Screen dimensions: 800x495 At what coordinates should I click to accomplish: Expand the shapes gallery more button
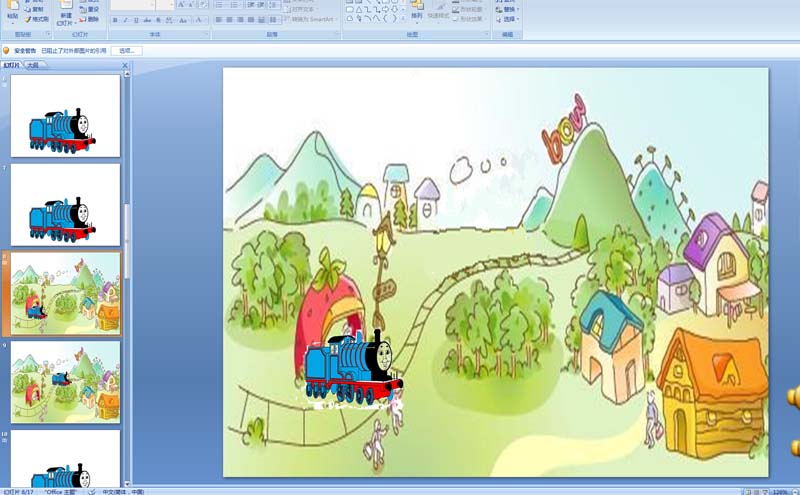403,18
